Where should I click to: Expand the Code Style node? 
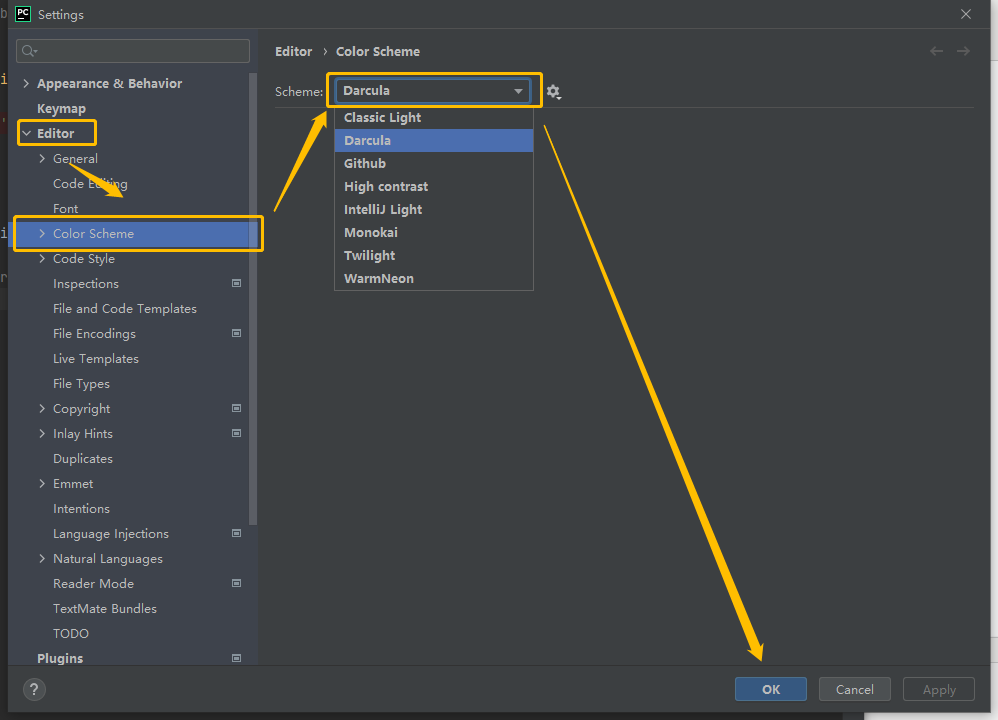pos(42,258)
